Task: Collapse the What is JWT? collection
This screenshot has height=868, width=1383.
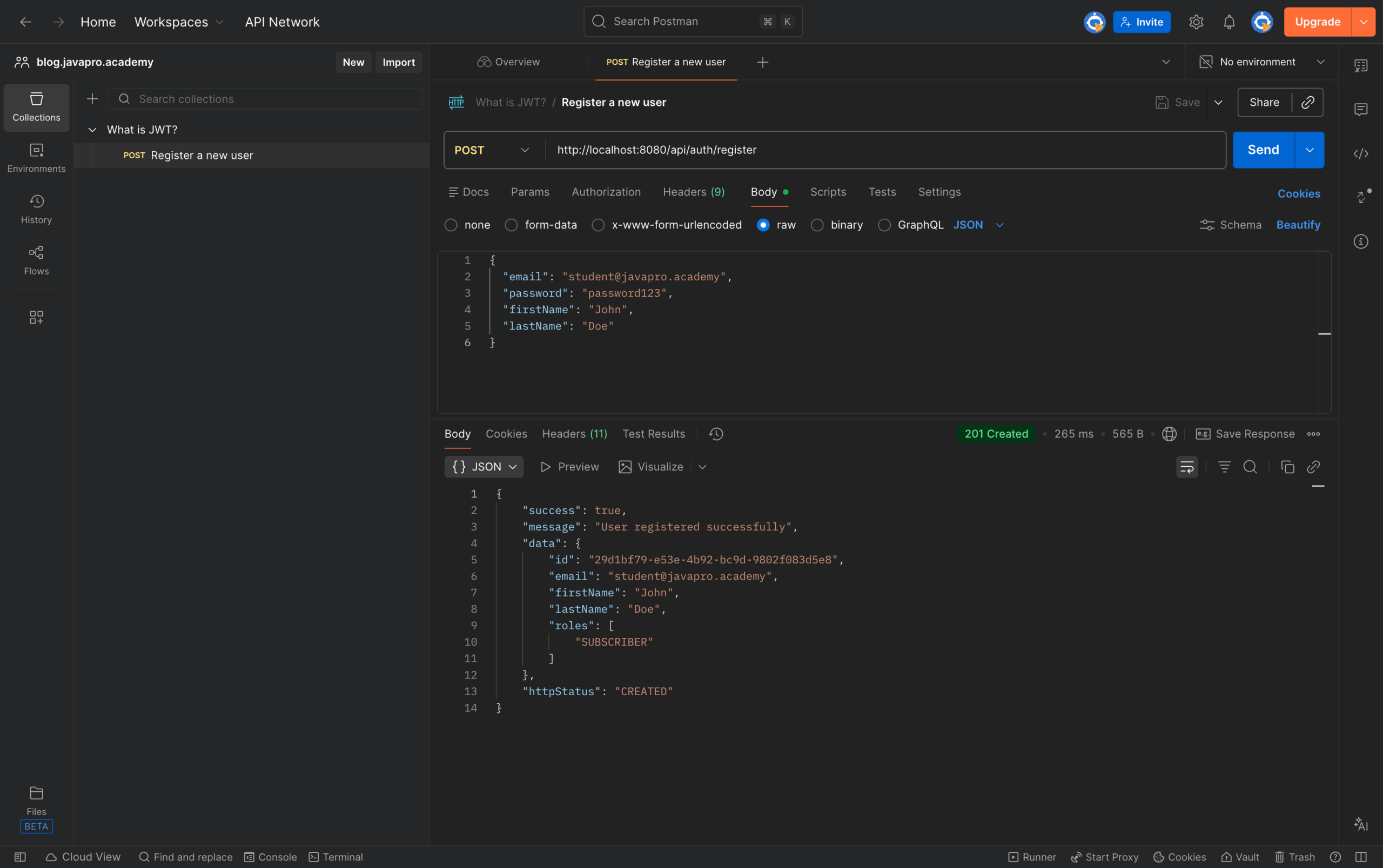Action: [x=92, y=130]
